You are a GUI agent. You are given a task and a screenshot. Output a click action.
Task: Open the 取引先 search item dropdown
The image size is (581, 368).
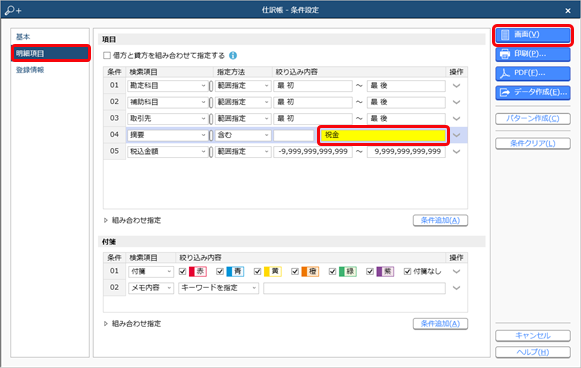click(x=167, y=119)
